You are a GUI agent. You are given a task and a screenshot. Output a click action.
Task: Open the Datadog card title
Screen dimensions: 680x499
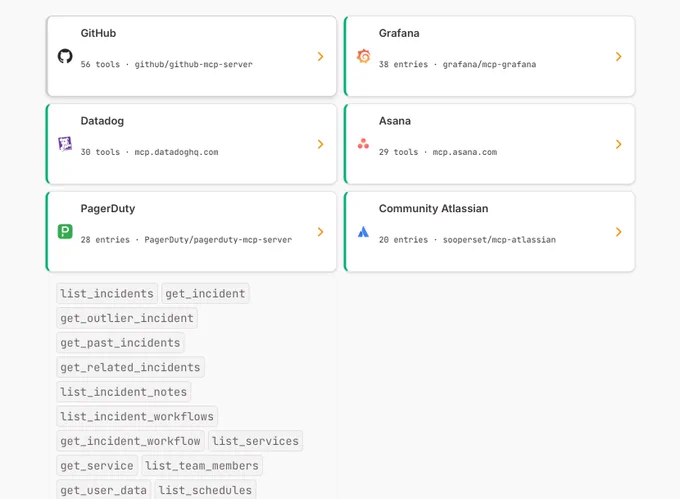102,121
